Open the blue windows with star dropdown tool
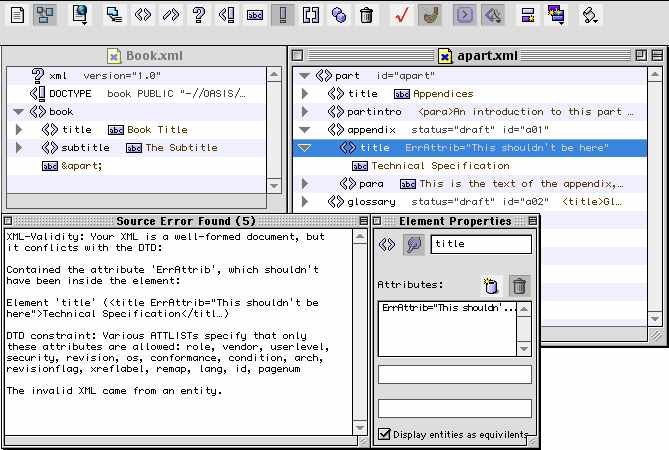Screen dimensions: 669x450 556,15
